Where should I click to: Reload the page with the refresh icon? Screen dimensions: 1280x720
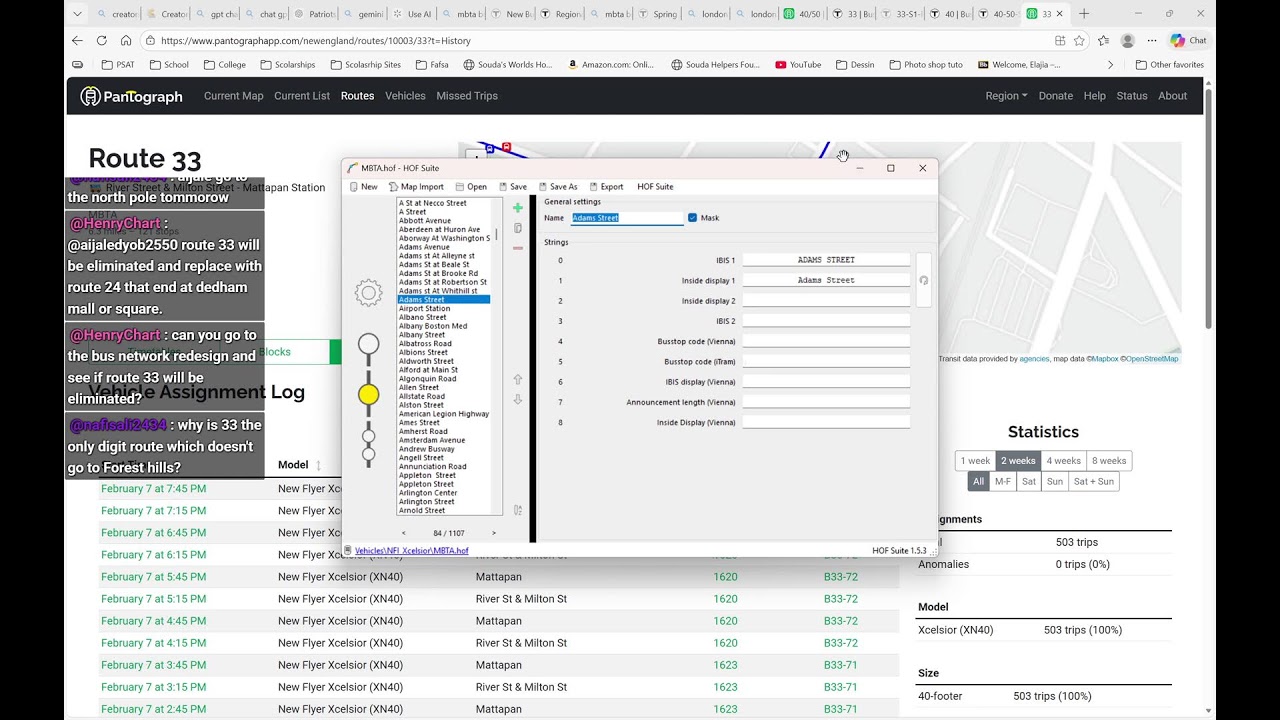(x=102, y=41)
